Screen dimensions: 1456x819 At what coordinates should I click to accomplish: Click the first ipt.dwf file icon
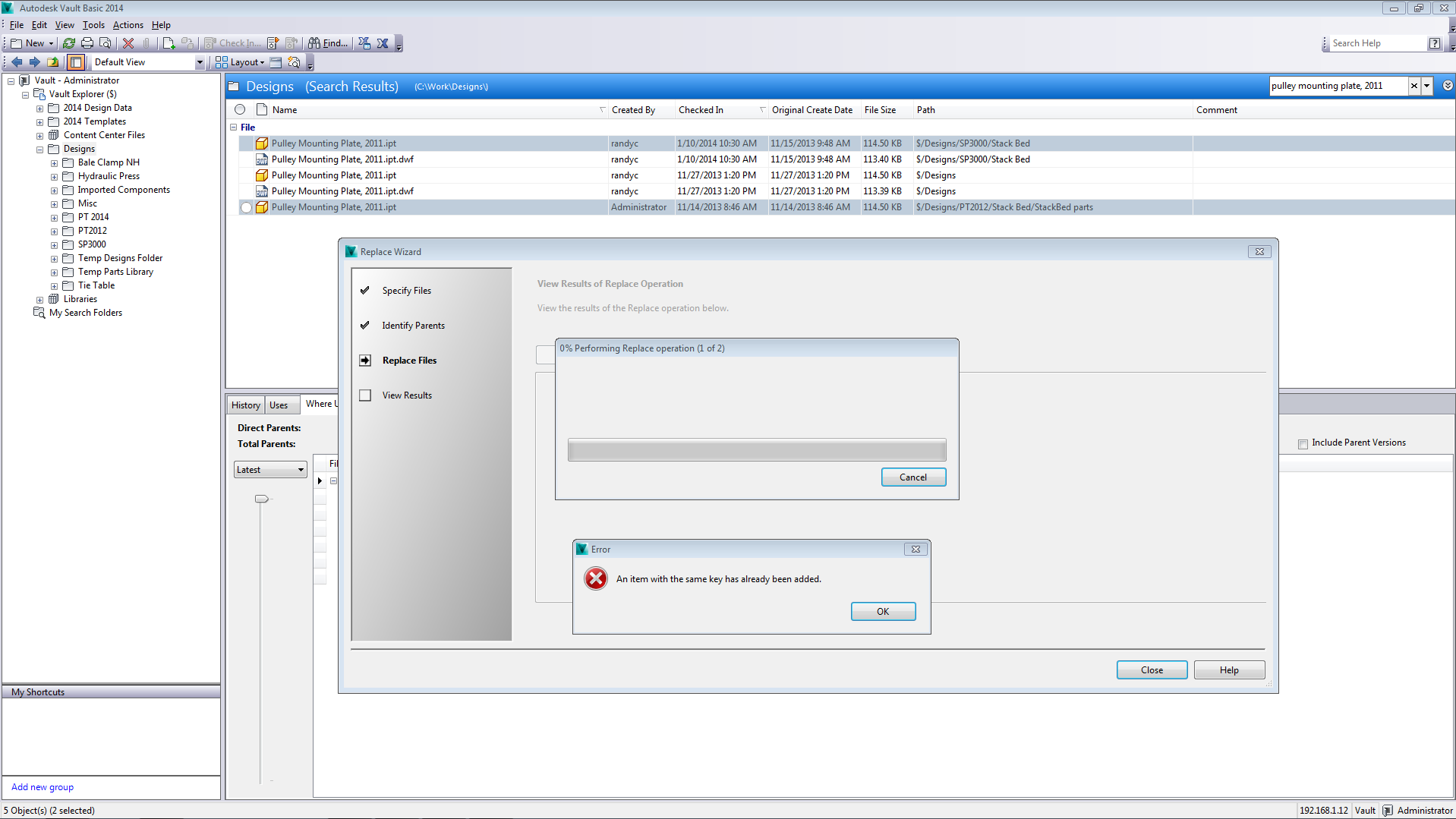262,159
